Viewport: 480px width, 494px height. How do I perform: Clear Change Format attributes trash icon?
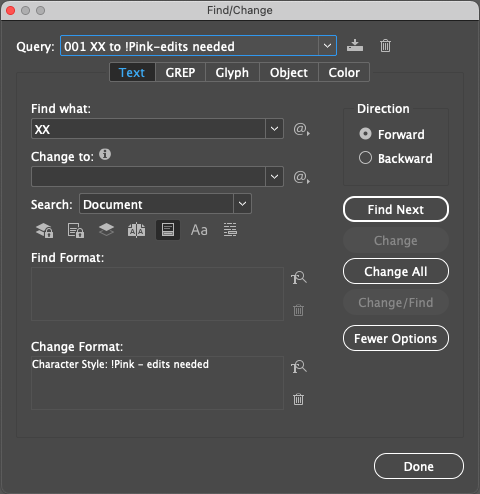point(298,399)
